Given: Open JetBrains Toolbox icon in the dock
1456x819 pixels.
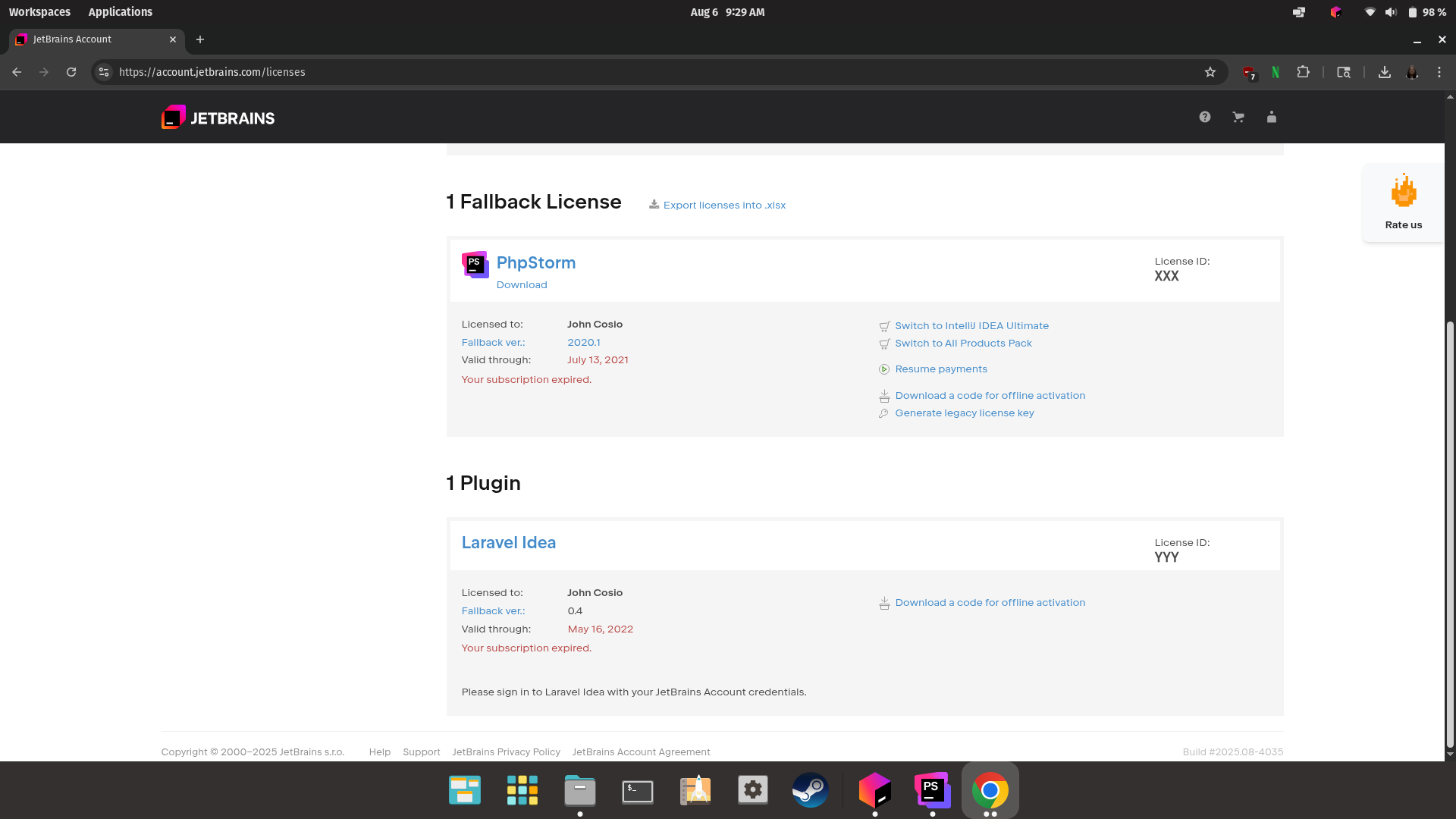Looking at the screenshot, I should (875, 790).
